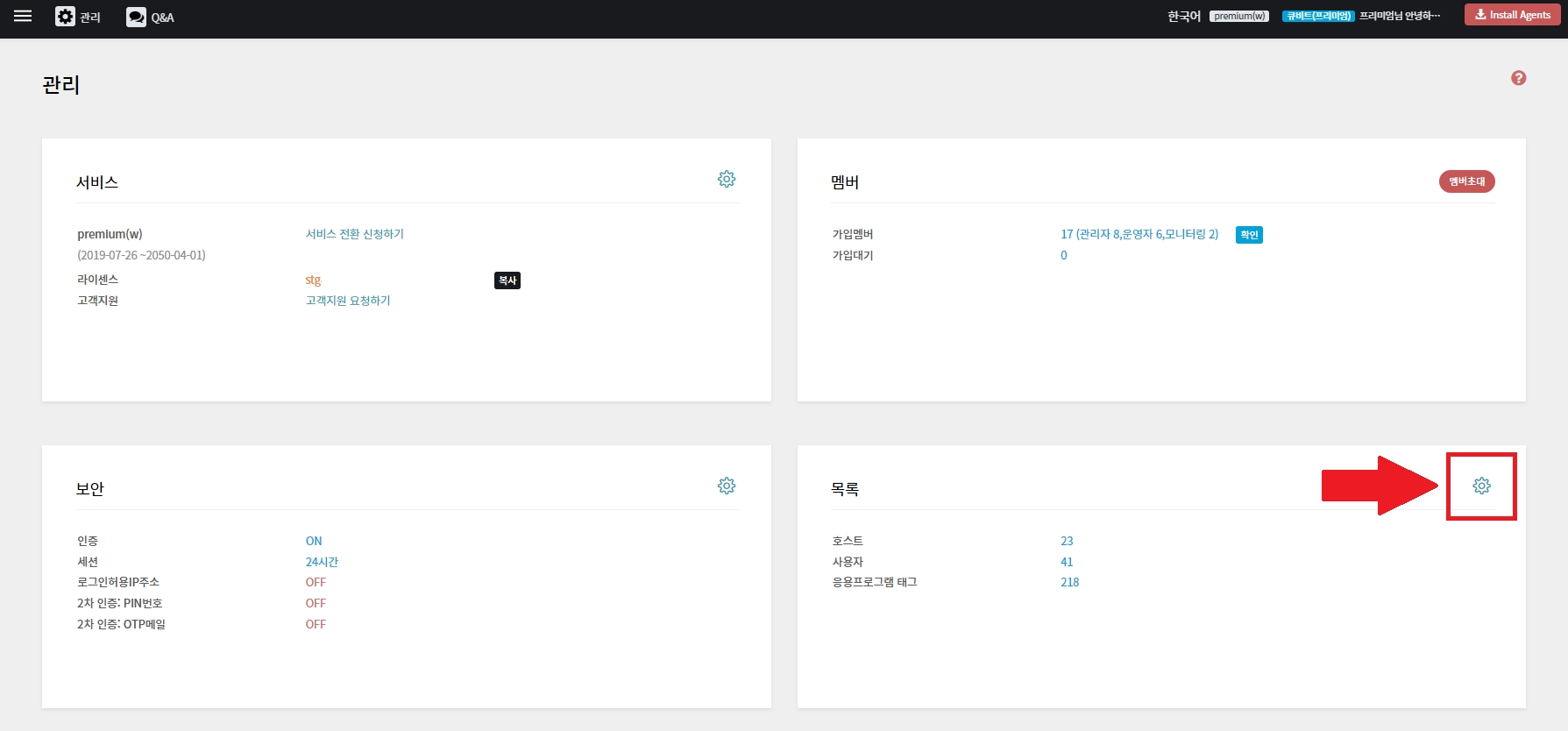Toggle 2차 인증: PIN번호 OFF value
This screenshot has width=1568, height=731.
[x=316, y=603]
